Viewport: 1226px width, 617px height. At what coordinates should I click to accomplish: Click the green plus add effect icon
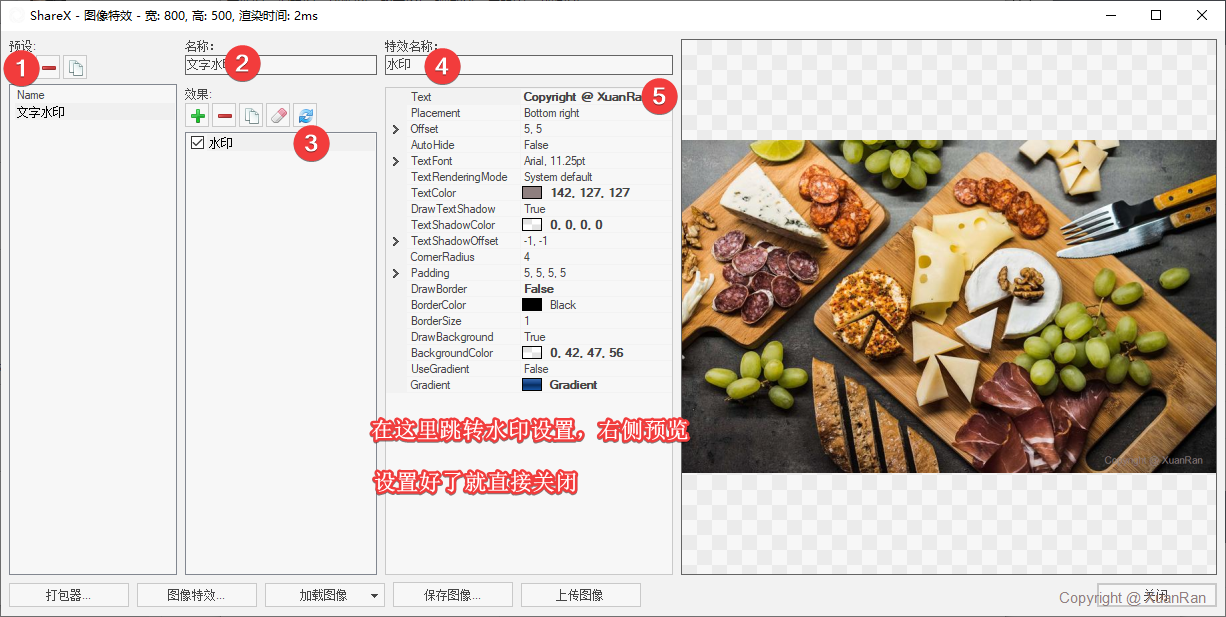[x=198, y=116]
